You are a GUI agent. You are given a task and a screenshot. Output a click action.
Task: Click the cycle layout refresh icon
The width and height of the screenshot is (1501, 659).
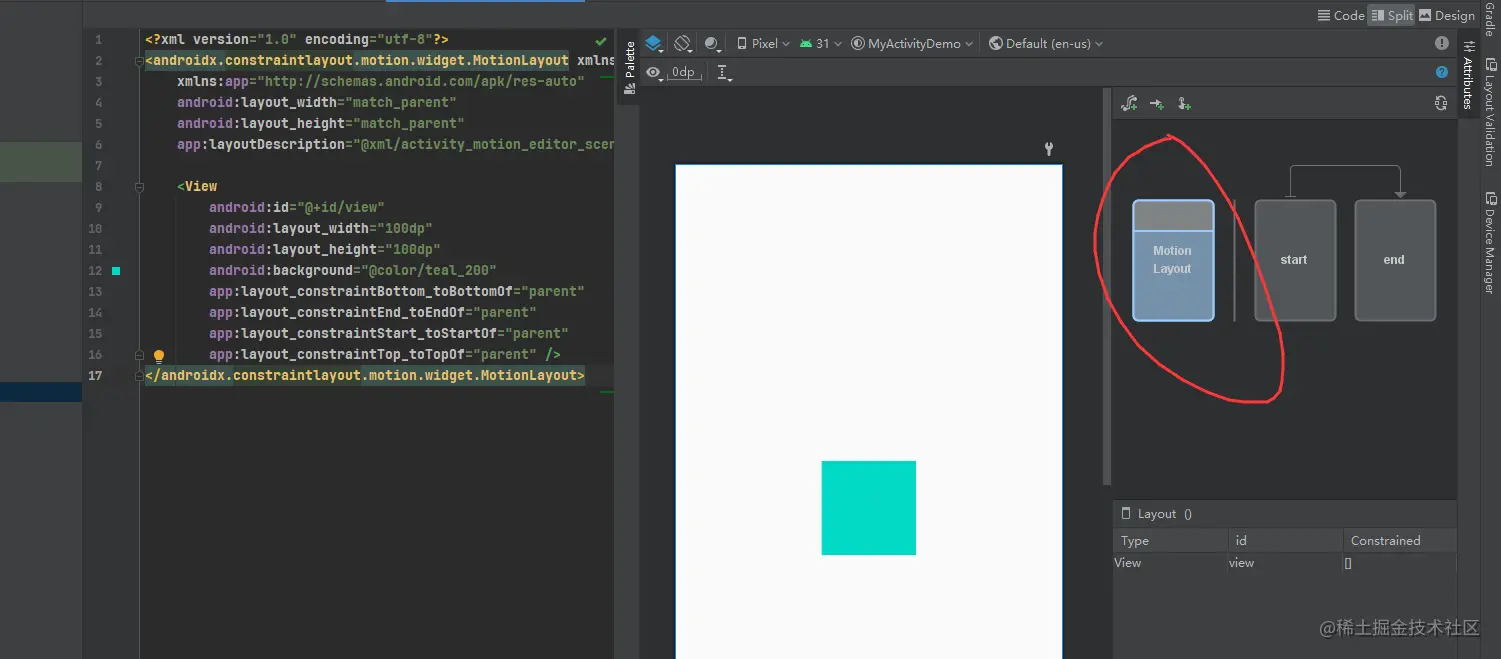coord(1440,103)
